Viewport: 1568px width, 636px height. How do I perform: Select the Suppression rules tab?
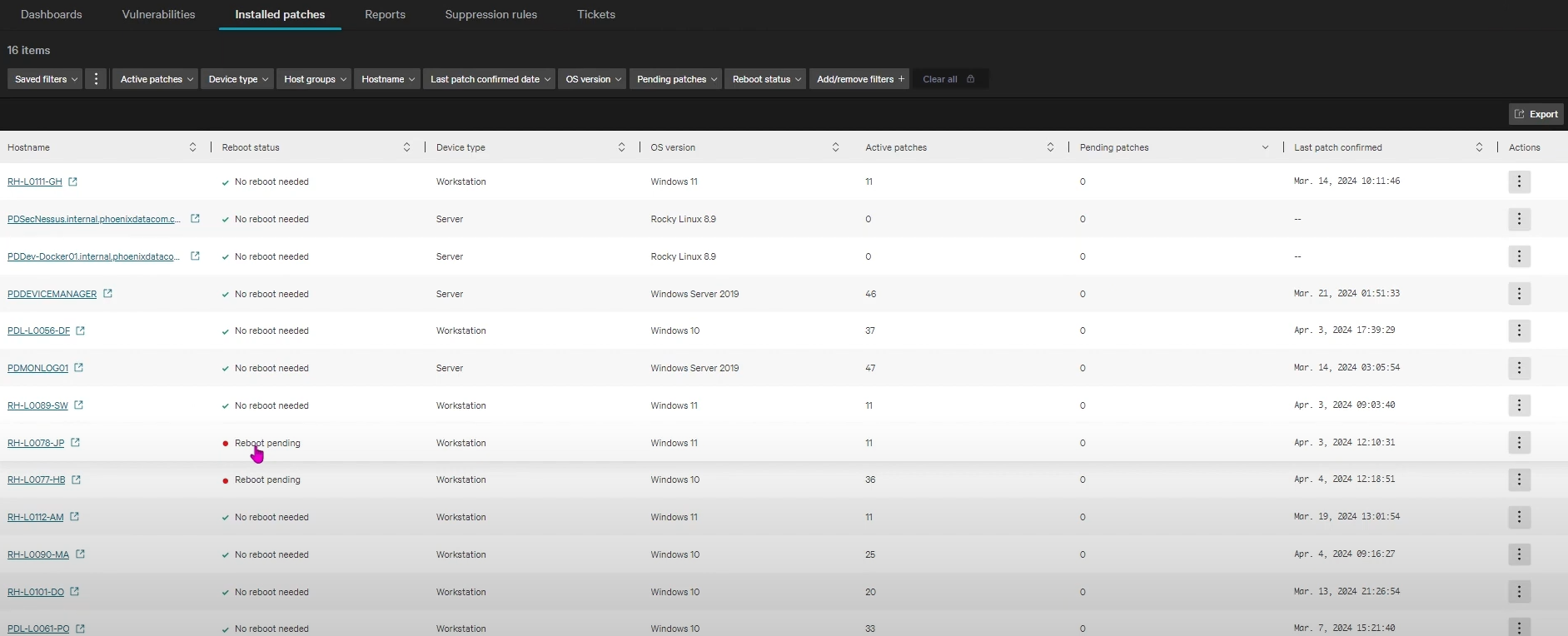click(x=491, y=14)
